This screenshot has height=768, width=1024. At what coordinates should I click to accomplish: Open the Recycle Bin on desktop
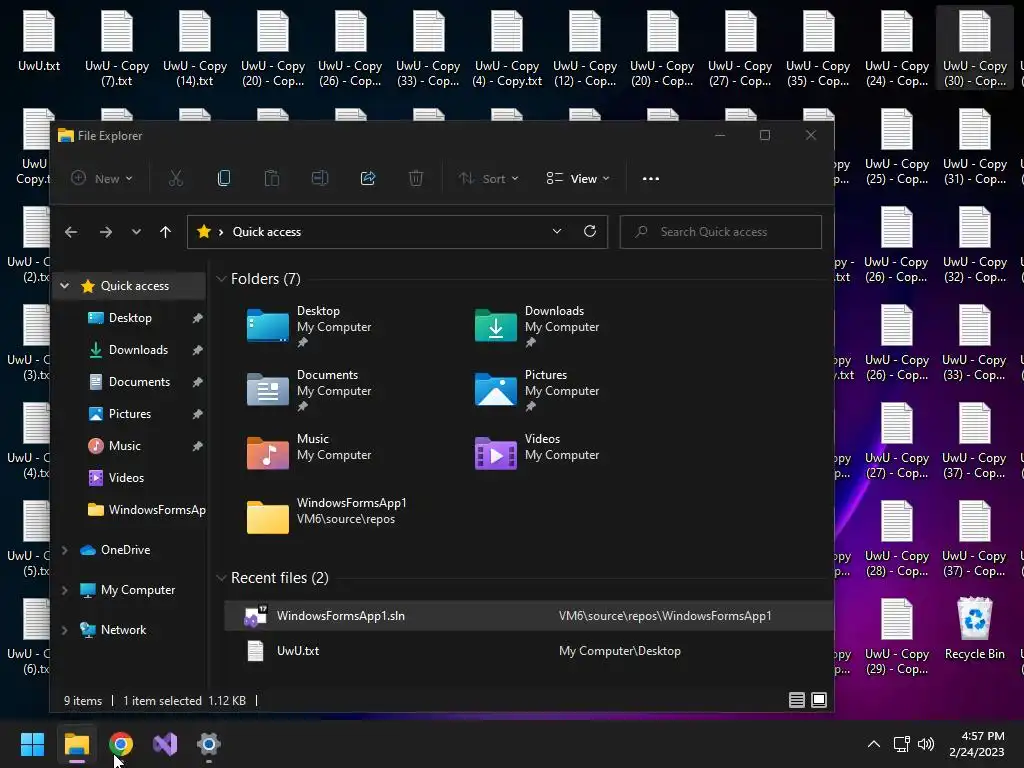974,628
